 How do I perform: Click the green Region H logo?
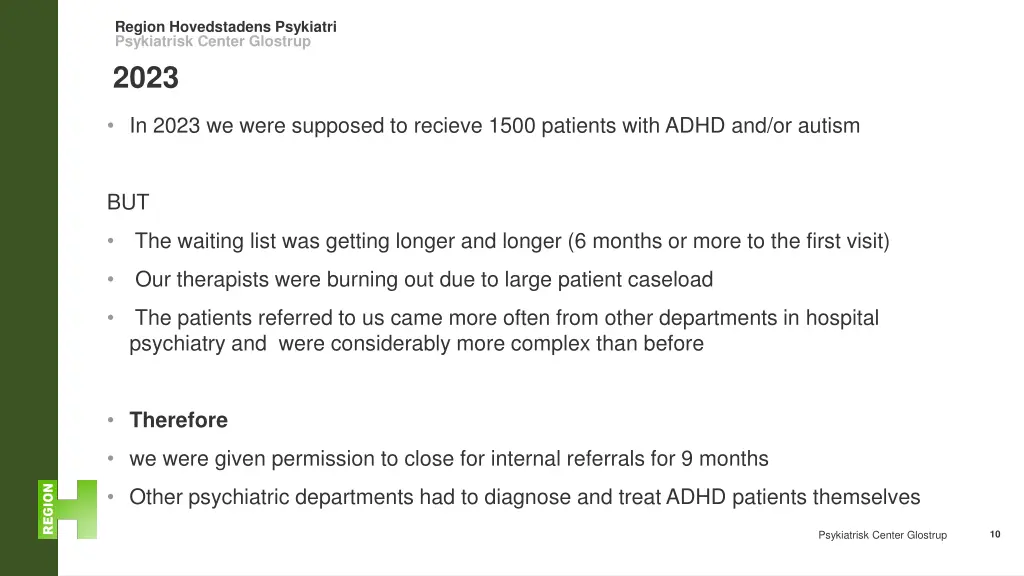coord(67,509)
